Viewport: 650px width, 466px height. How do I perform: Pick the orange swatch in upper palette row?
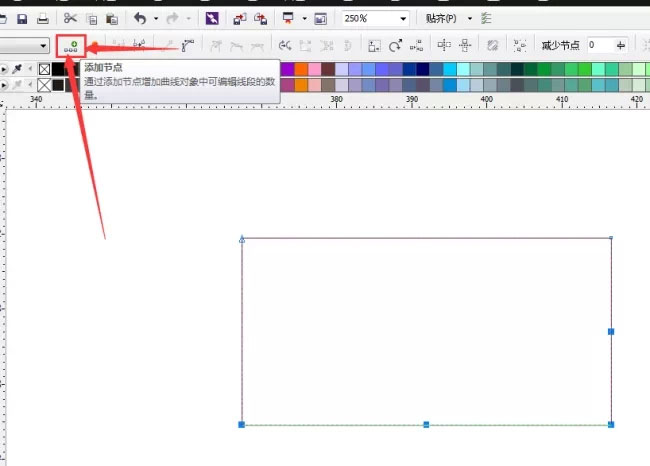point(301,69)
